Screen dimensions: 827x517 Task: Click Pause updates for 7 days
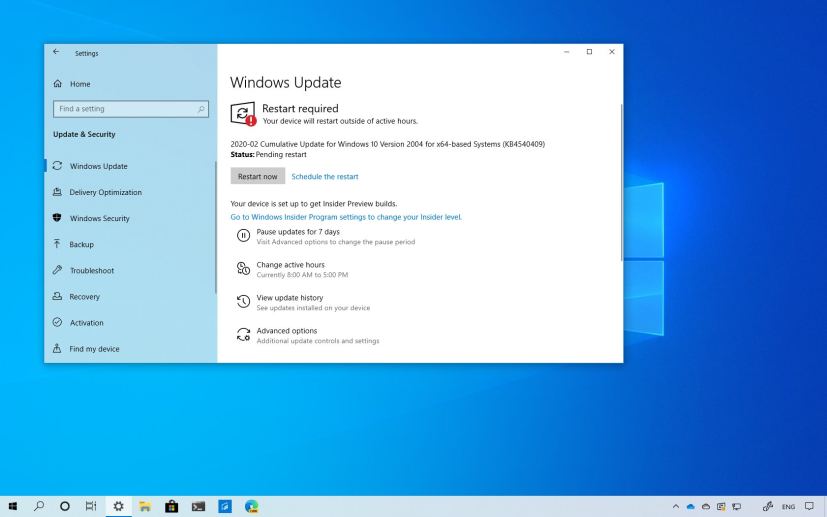click(x=298, y=232)
